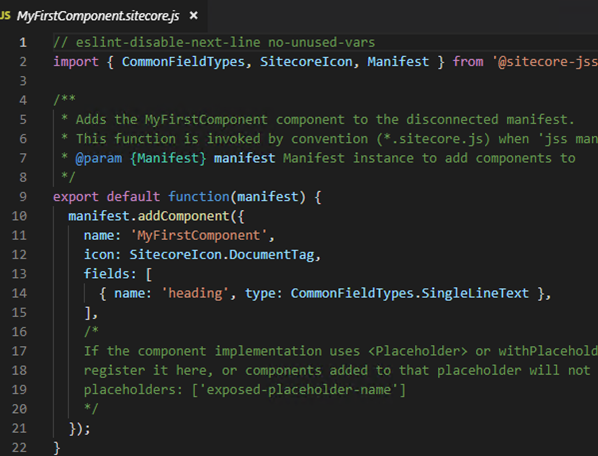Click the @param tag in the comment
Screen dimensions: 598x456
pyautogui.click(x=99, y=158)
